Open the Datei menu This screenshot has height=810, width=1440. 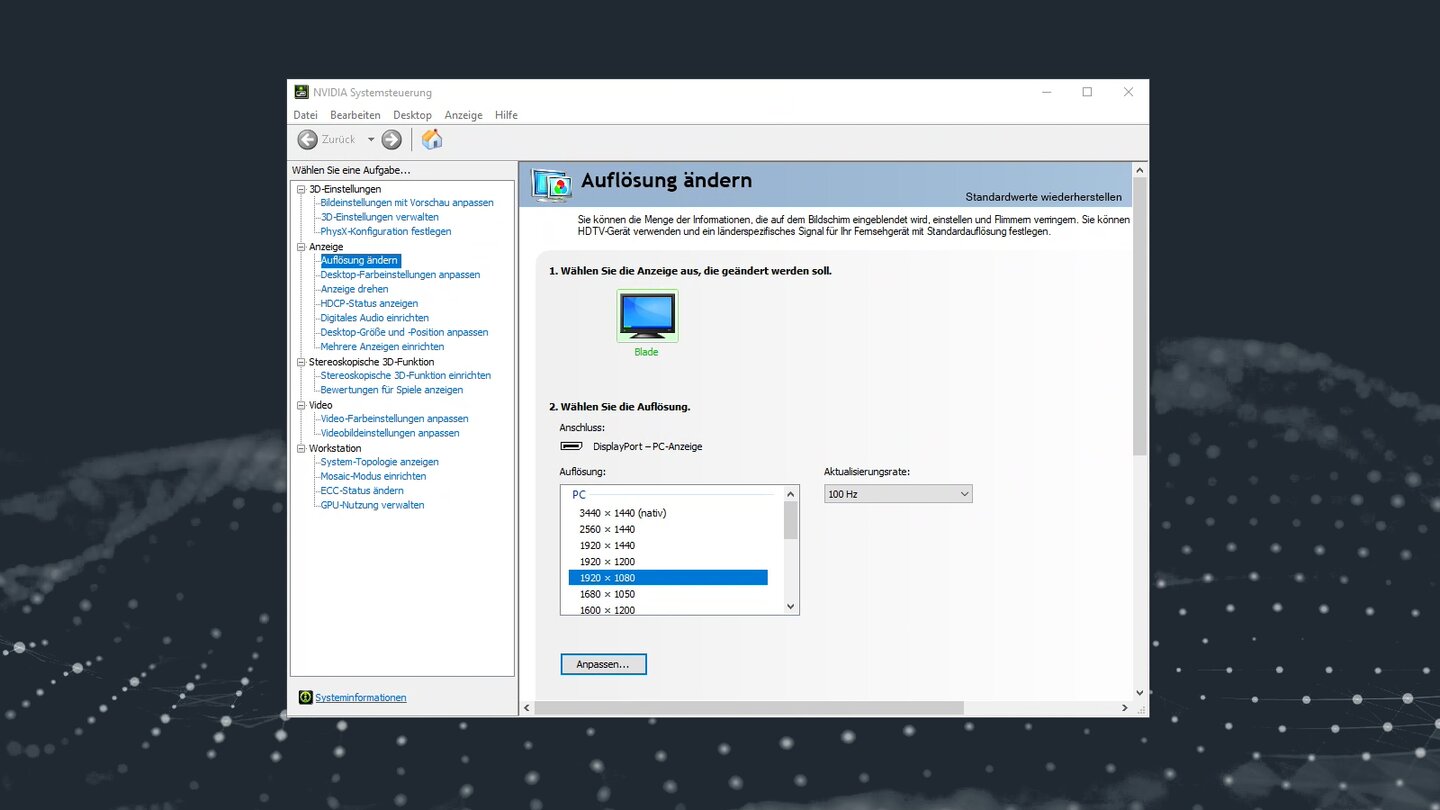coord(305,115)
